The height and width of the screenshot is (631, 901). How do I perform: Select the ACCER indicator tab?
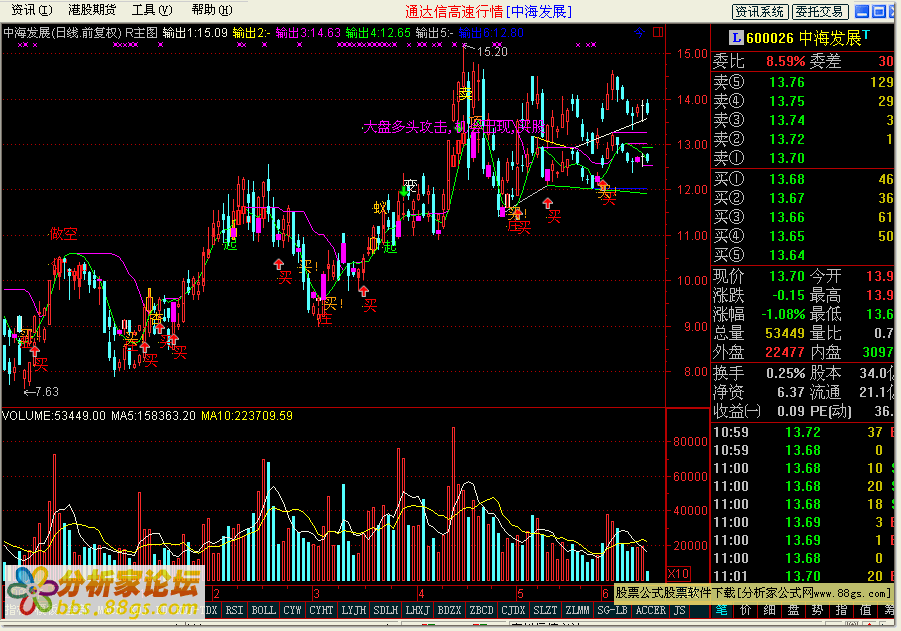650,610
